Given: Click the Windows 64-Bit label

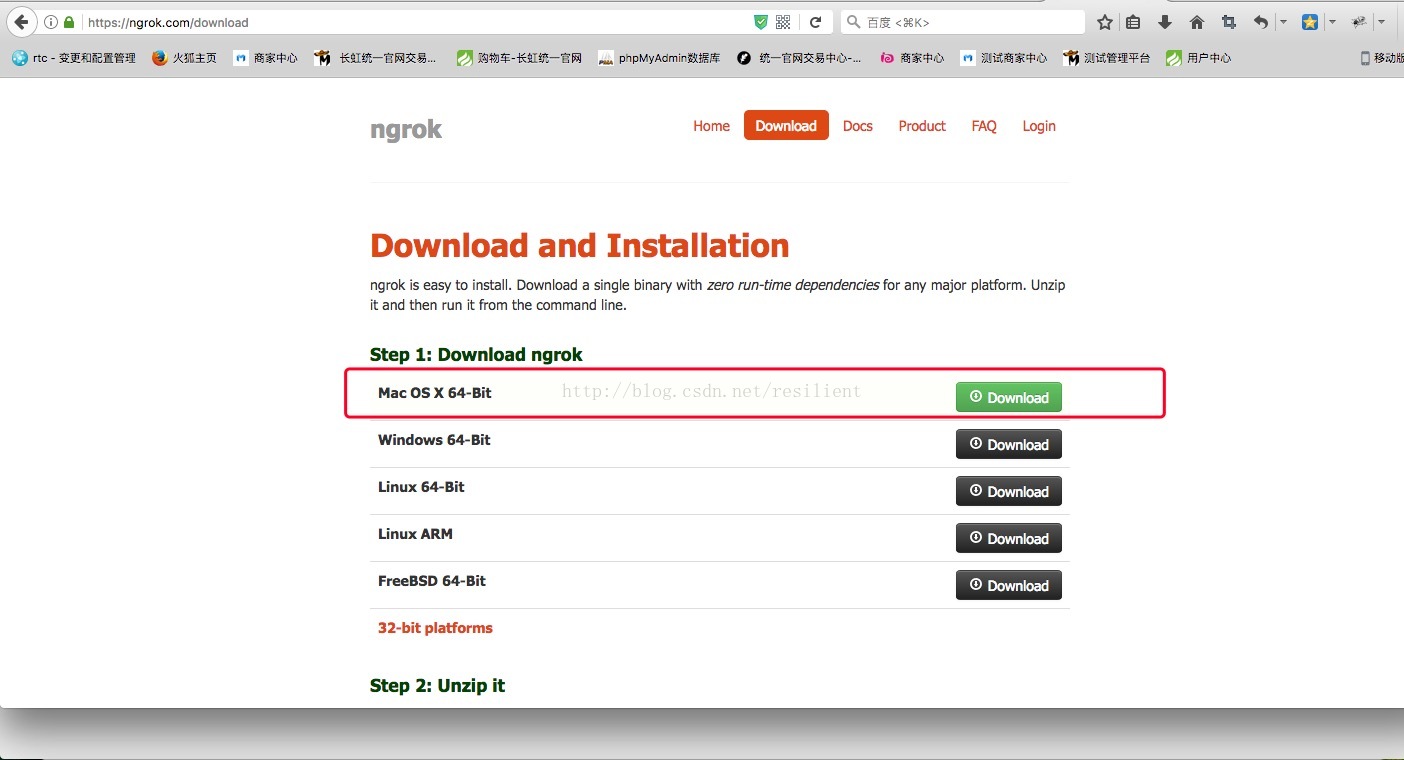Looking at the screenshot, I should [x=434, y=440].
